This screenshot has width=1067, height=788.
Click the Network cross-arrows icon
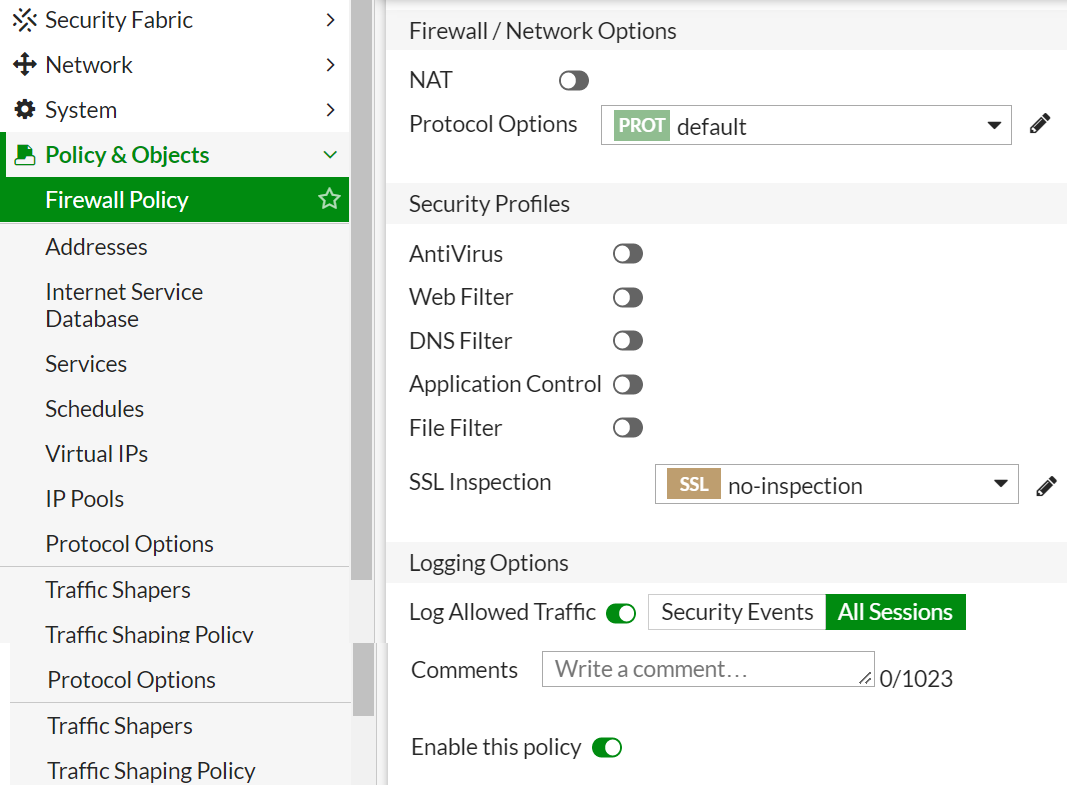pos(24,65)
